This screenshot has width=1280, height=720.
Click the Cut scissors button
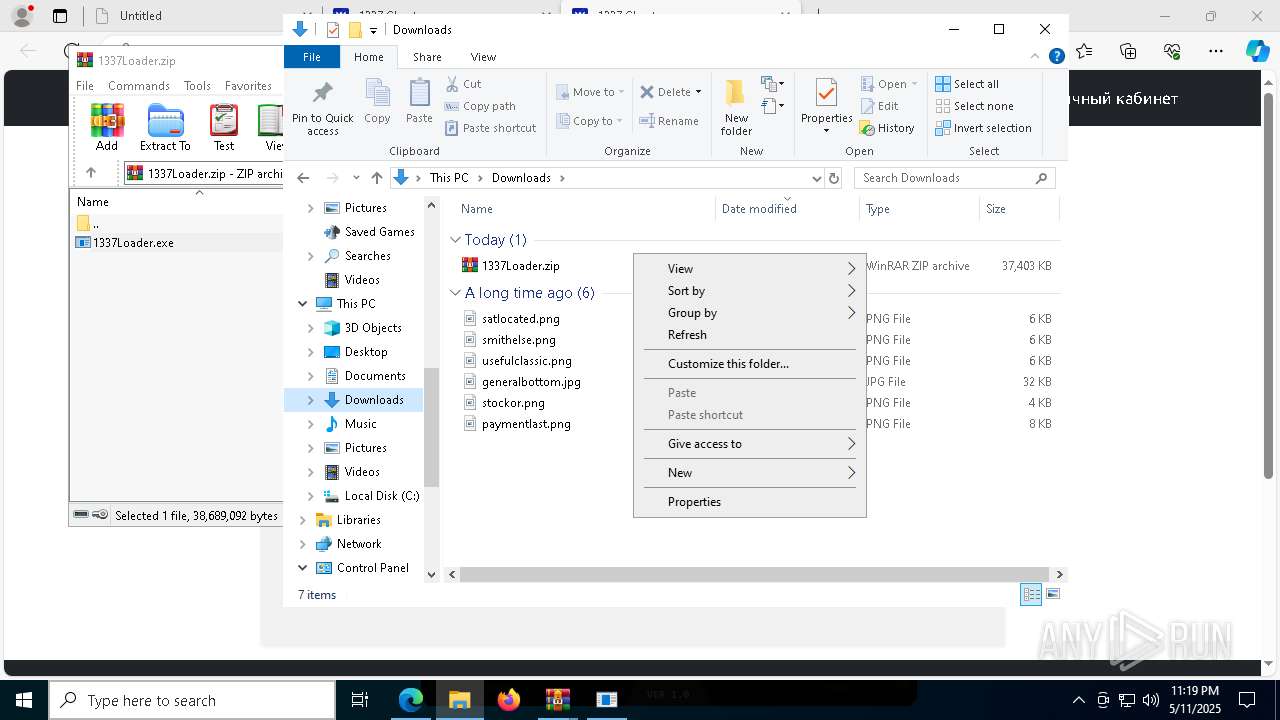pyautogui.click(x=463, y=84)
